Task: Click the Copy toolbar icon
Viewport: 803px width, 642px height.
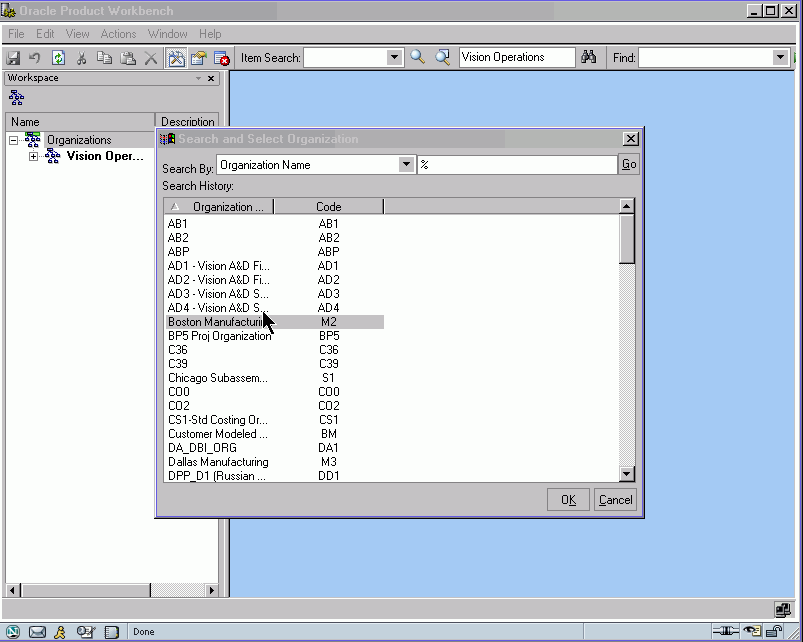Action: click(x=104, y=58)
